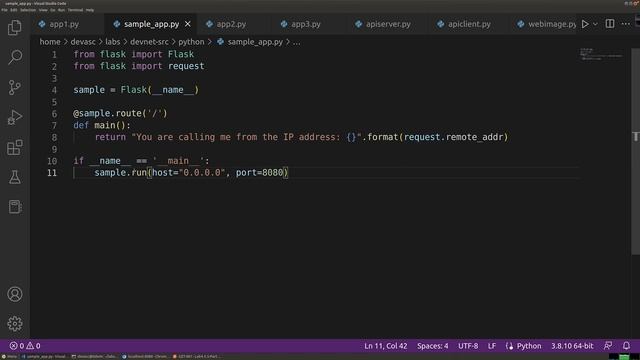Click the code minimap preview
The height and width of the screenshot is (360, 640).
601,54
